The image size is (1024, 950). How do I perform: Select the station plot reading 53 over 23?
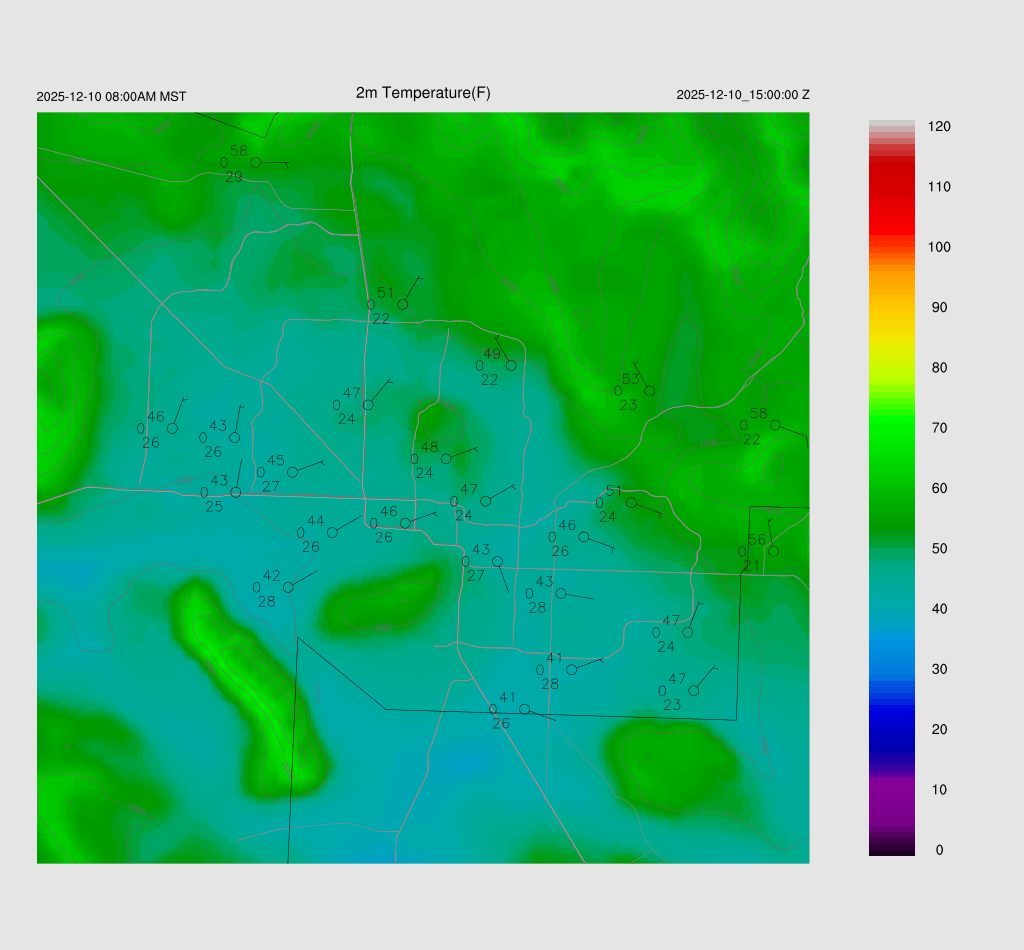(x=649, y=391)
